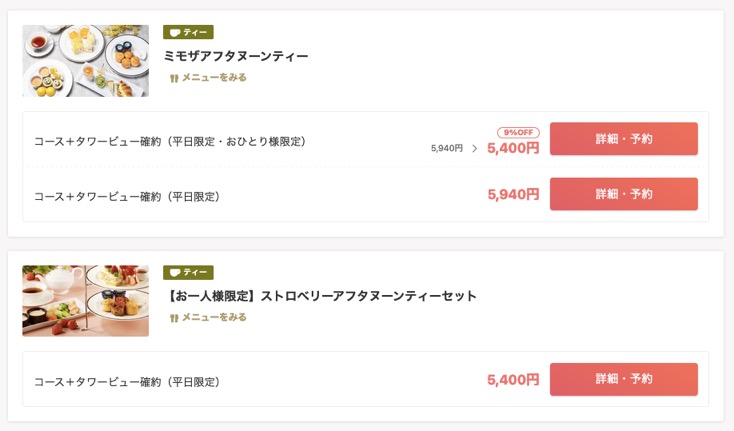
Task: Click the 5,400円 price of the Strawberry set
Action: (513, 380)
